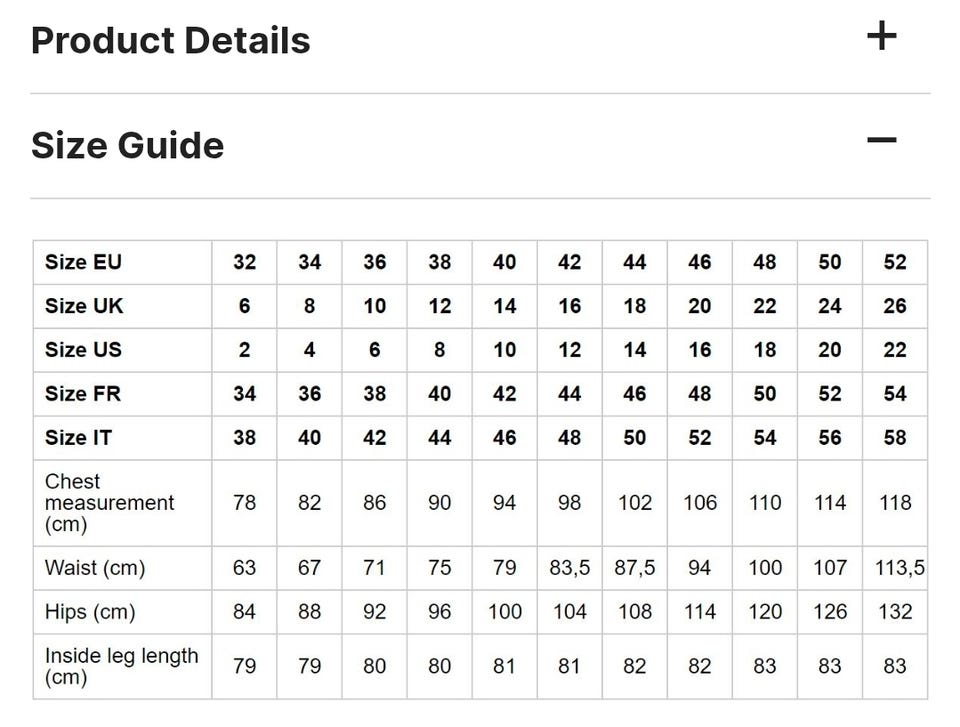Click the Size UK 26 cell

(x=895, y=306)
